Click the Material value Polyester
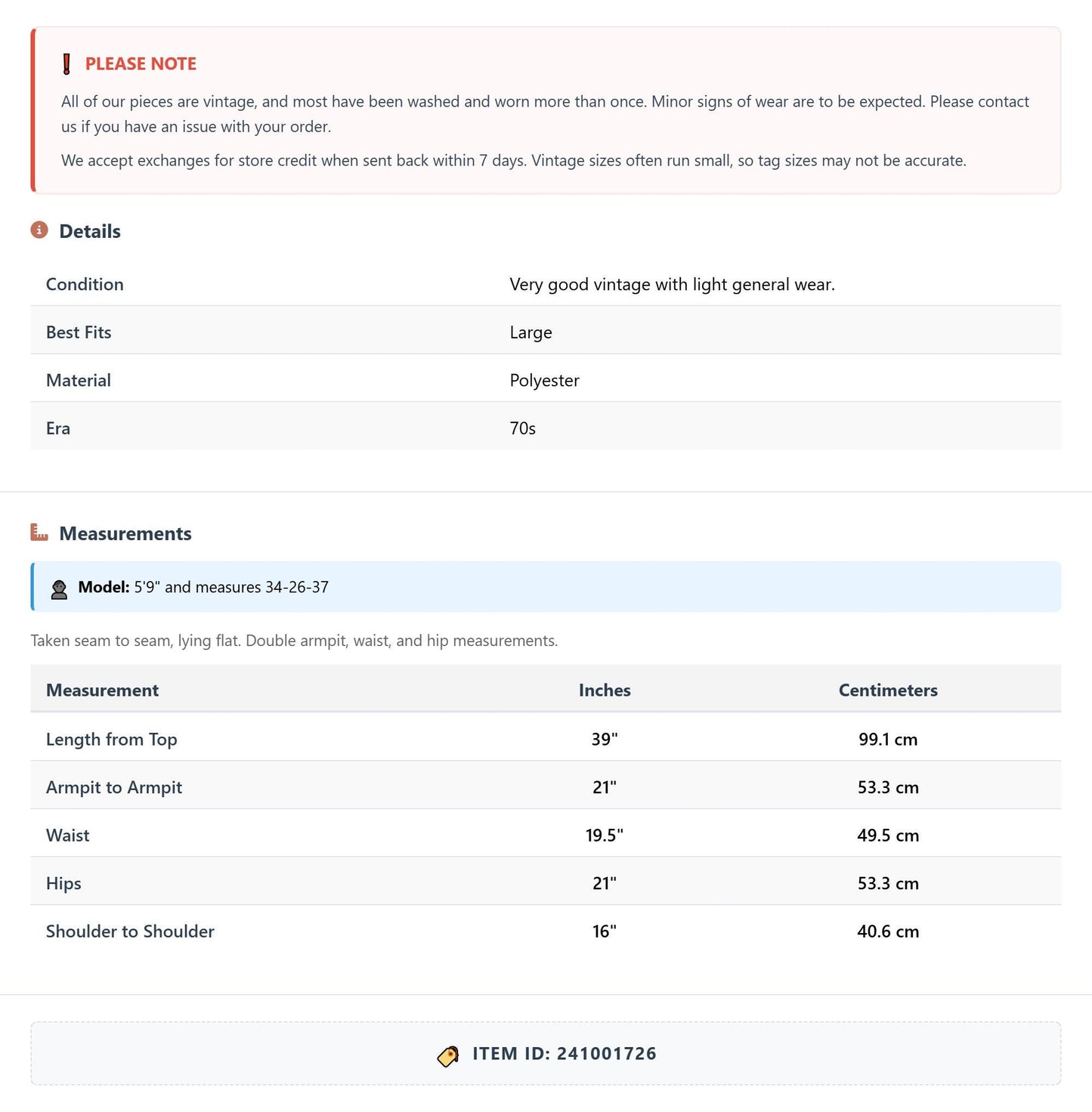This screenshot has height=1112, width=1092. coord(544,380)
